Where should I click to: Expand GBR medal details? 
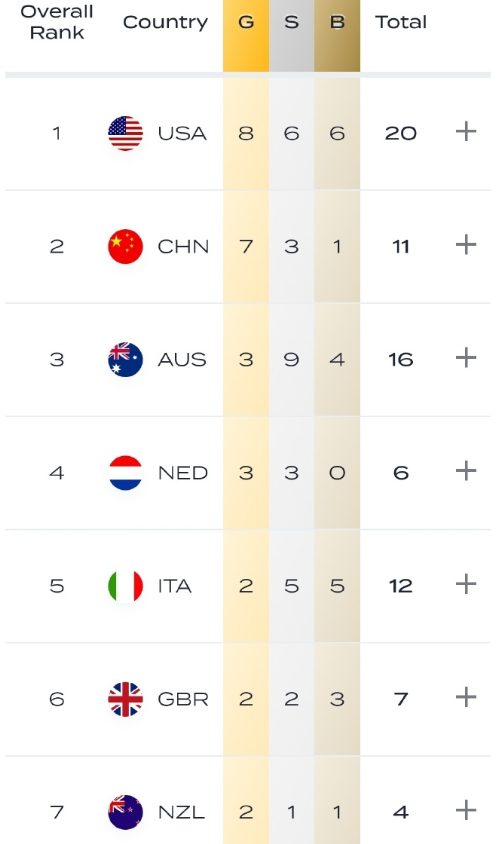(466, 697)
